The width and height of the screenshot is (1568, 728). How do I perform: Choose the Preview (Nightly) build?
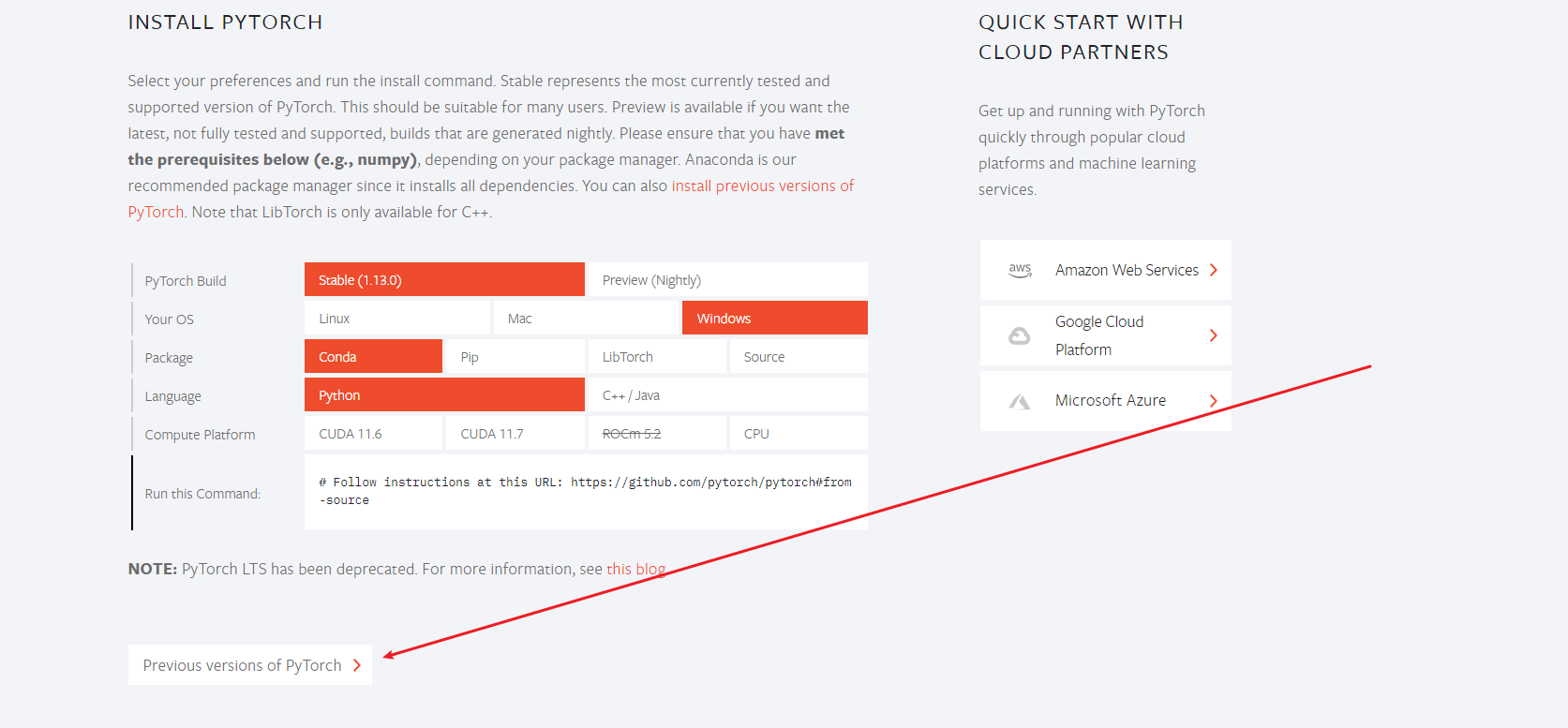pyautogui.click(x=727, y=279)
